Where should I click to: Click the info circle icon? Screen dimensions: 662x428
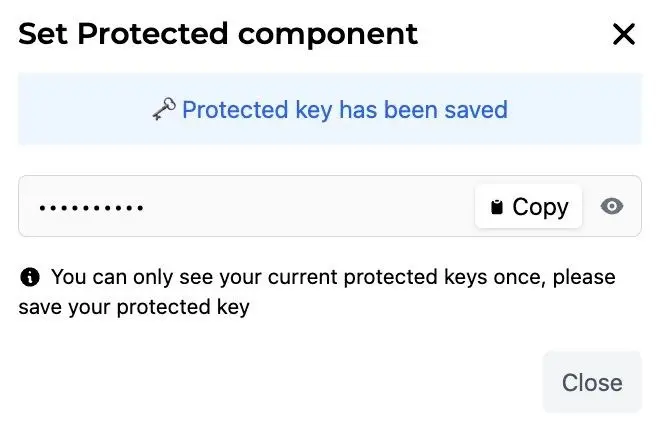pos(30,277)
